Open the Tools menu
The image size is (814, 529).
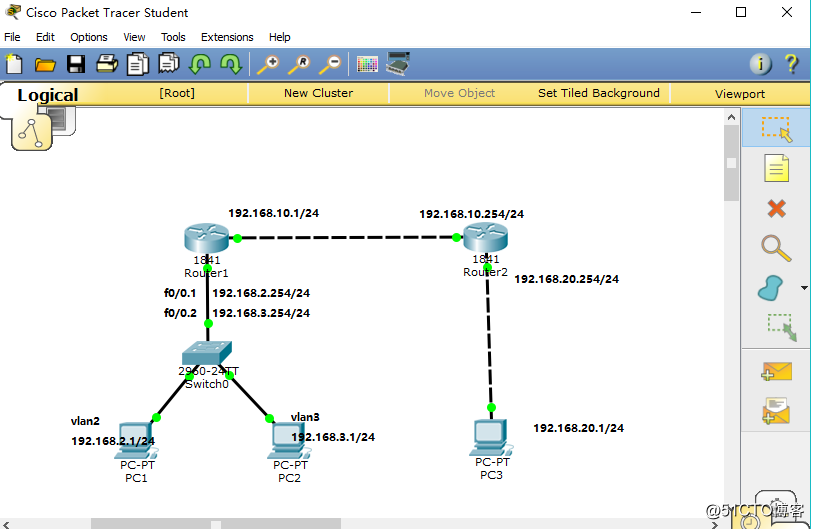click(173, 37)
